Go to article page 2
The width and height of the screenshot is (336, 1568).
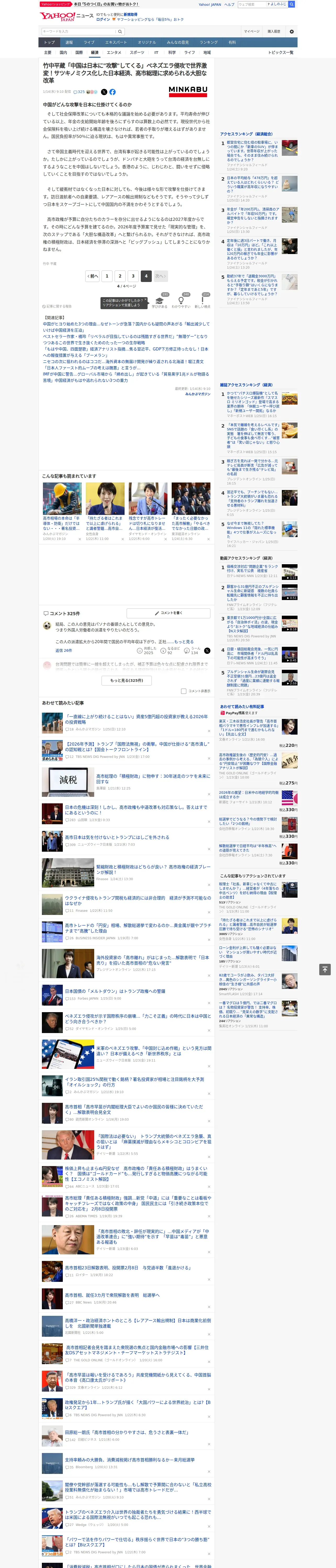tap(120, 276)
